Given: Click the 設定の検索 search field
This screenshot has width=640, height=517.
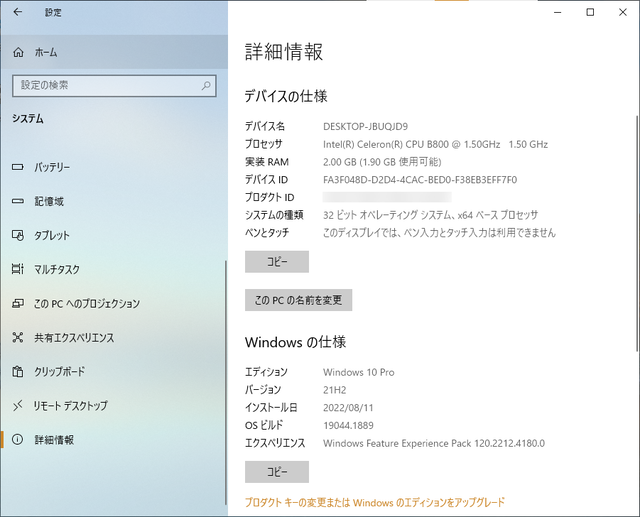Looking at the screenshot, I should [x=114, y=86].
